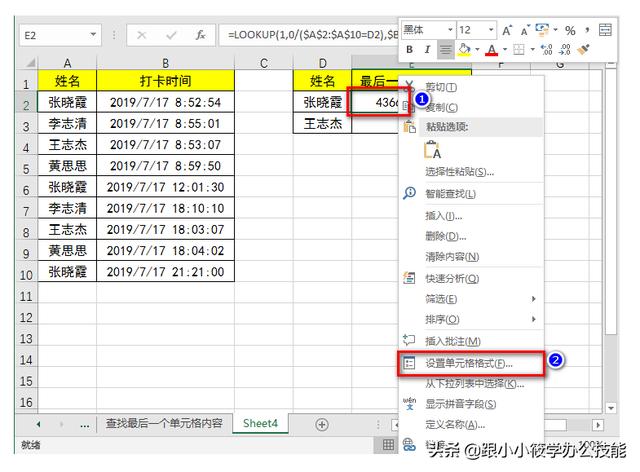Expand the font color dropdown arrow
The width and height of the screenshot is (640, 472).
tap(504, 50)
